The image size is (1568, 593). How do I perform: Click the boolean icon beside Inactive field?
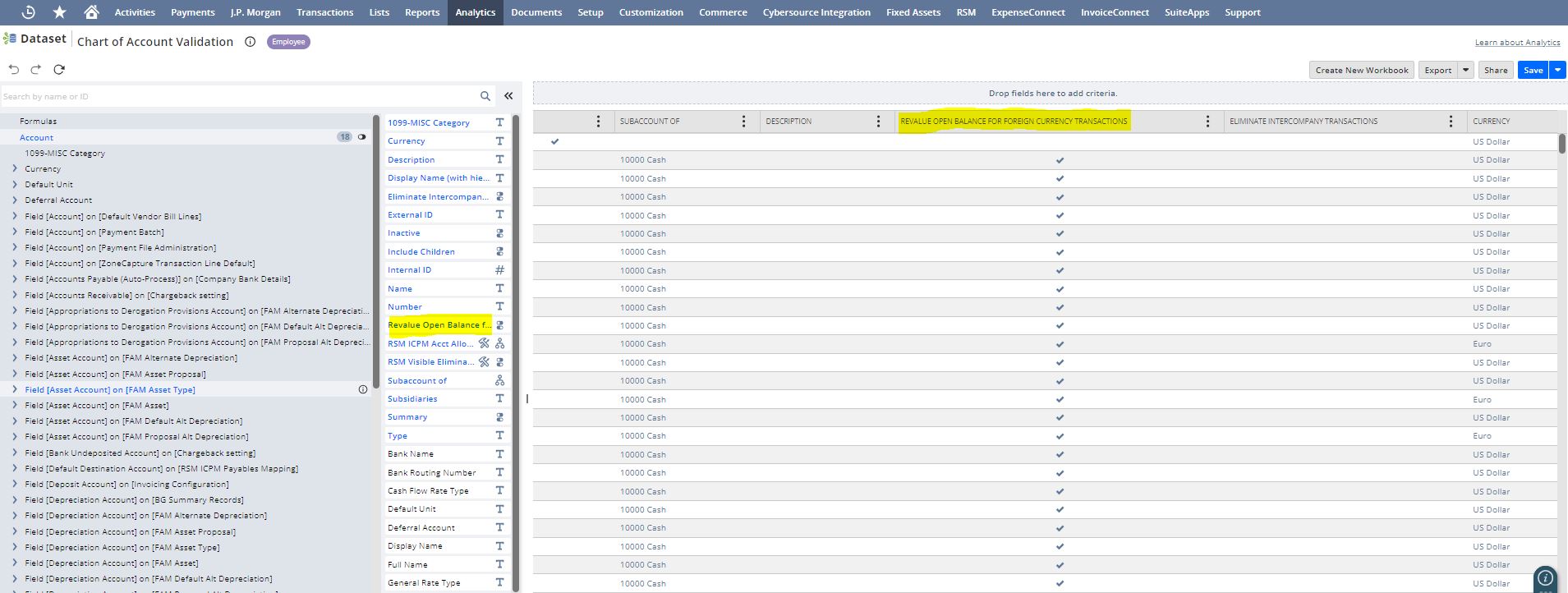tap(499, 233)
